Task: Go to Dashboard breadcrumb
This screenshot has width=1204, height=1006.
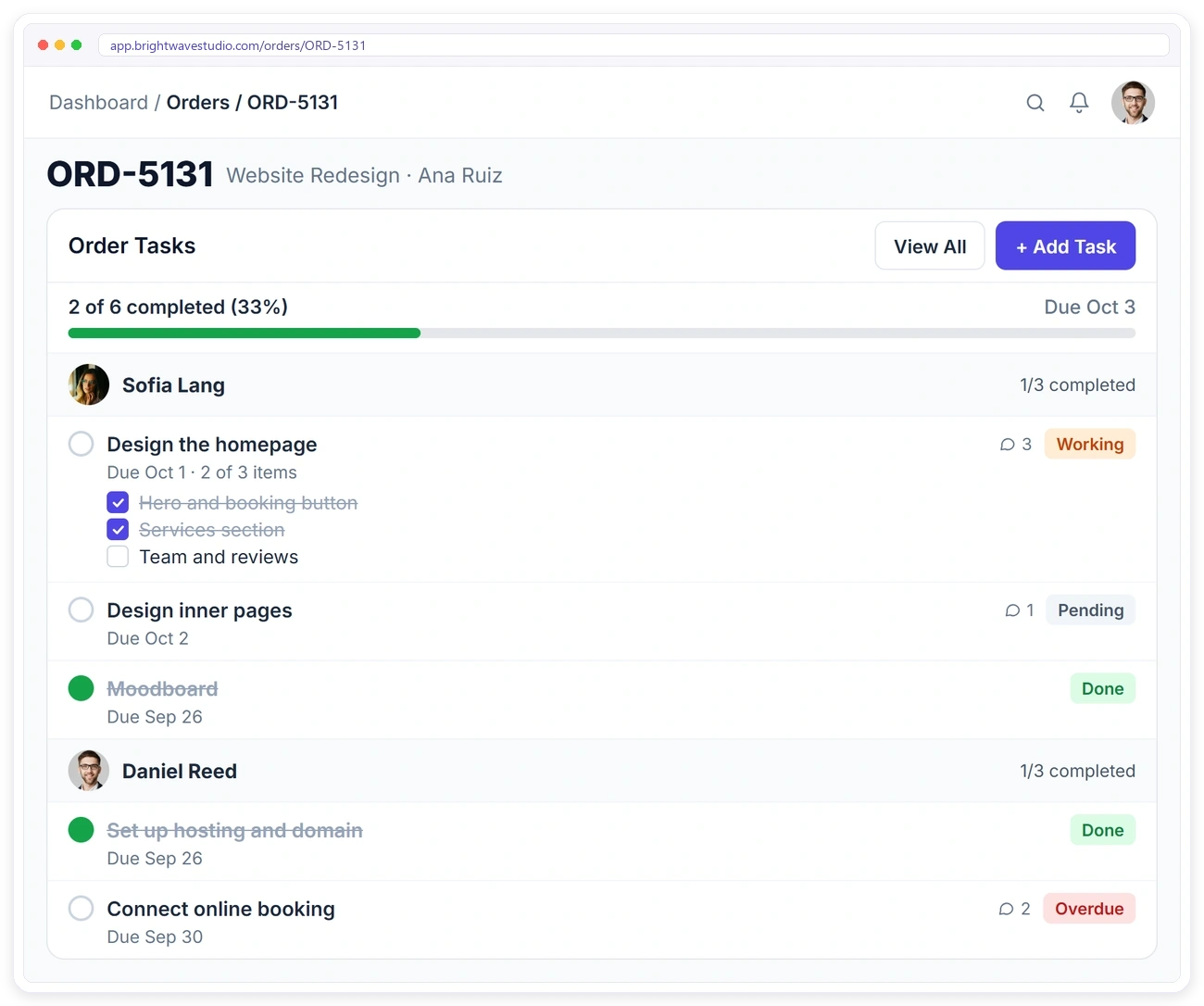Action: point(98,103)
